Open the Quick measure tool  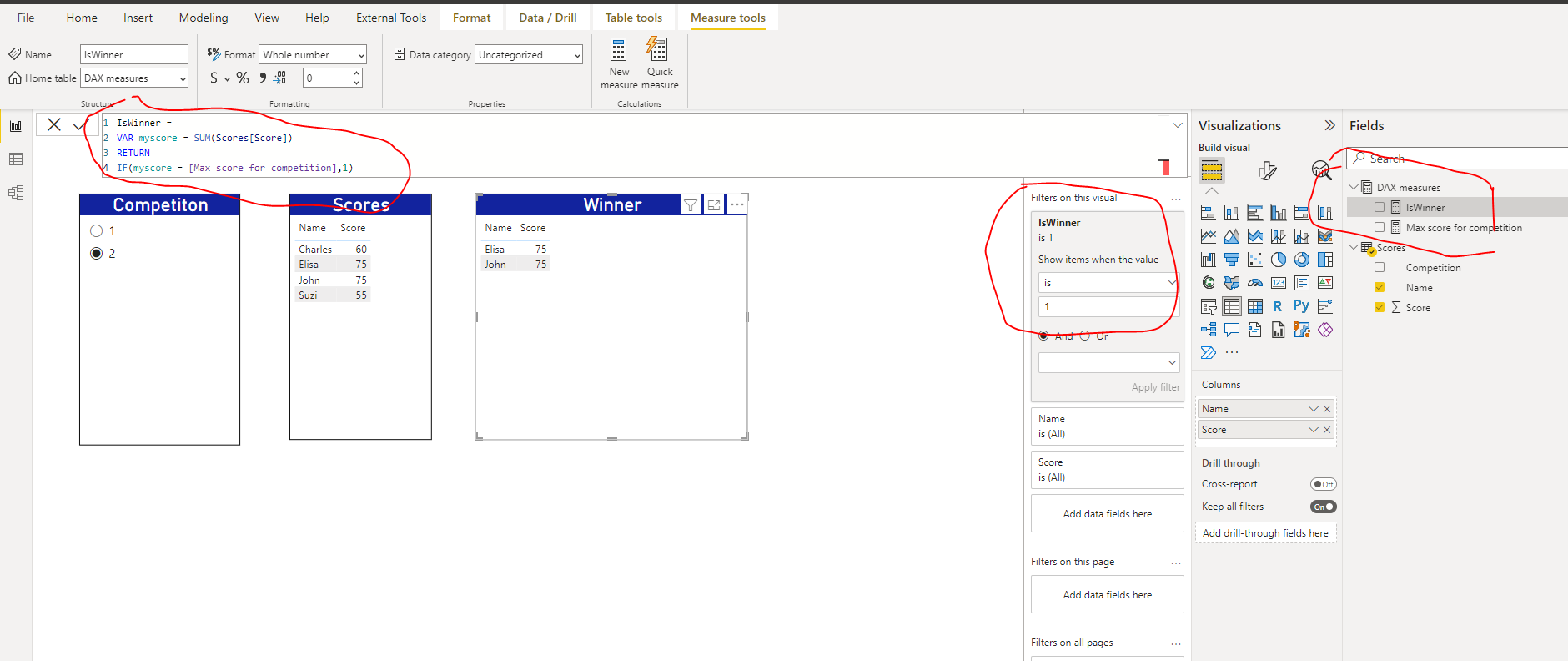coord(659,63)
